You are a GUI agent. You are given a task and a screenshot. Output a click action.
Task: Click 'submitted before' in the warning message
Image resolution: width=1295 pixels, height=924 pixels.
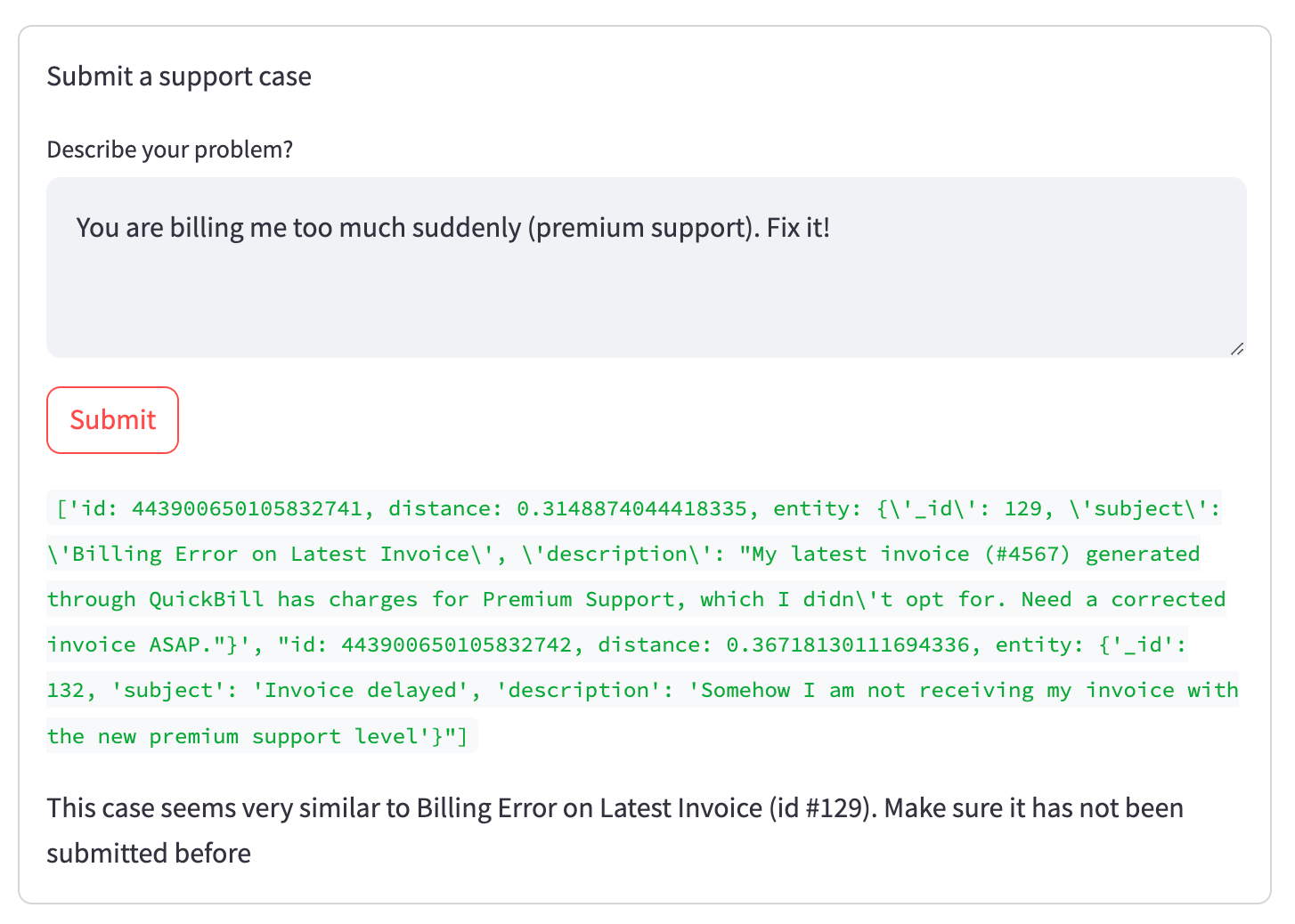[x=149, y=854]
